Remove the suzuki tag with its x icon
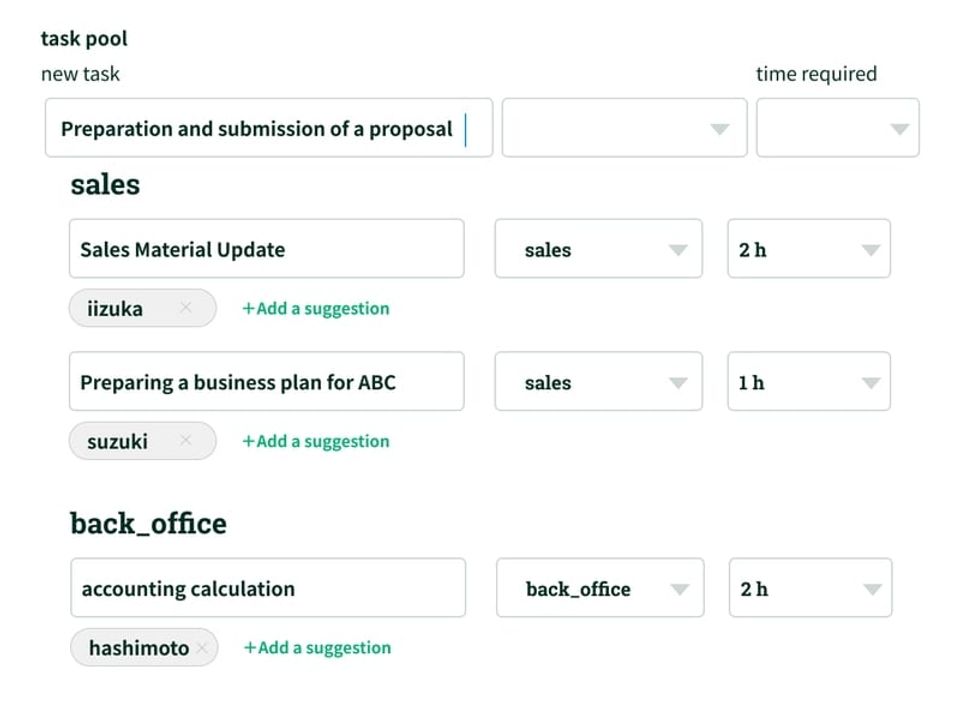Image resolution: width=960 pixels, height=720 pixels. pyautogui.click(x=186, y=441)
